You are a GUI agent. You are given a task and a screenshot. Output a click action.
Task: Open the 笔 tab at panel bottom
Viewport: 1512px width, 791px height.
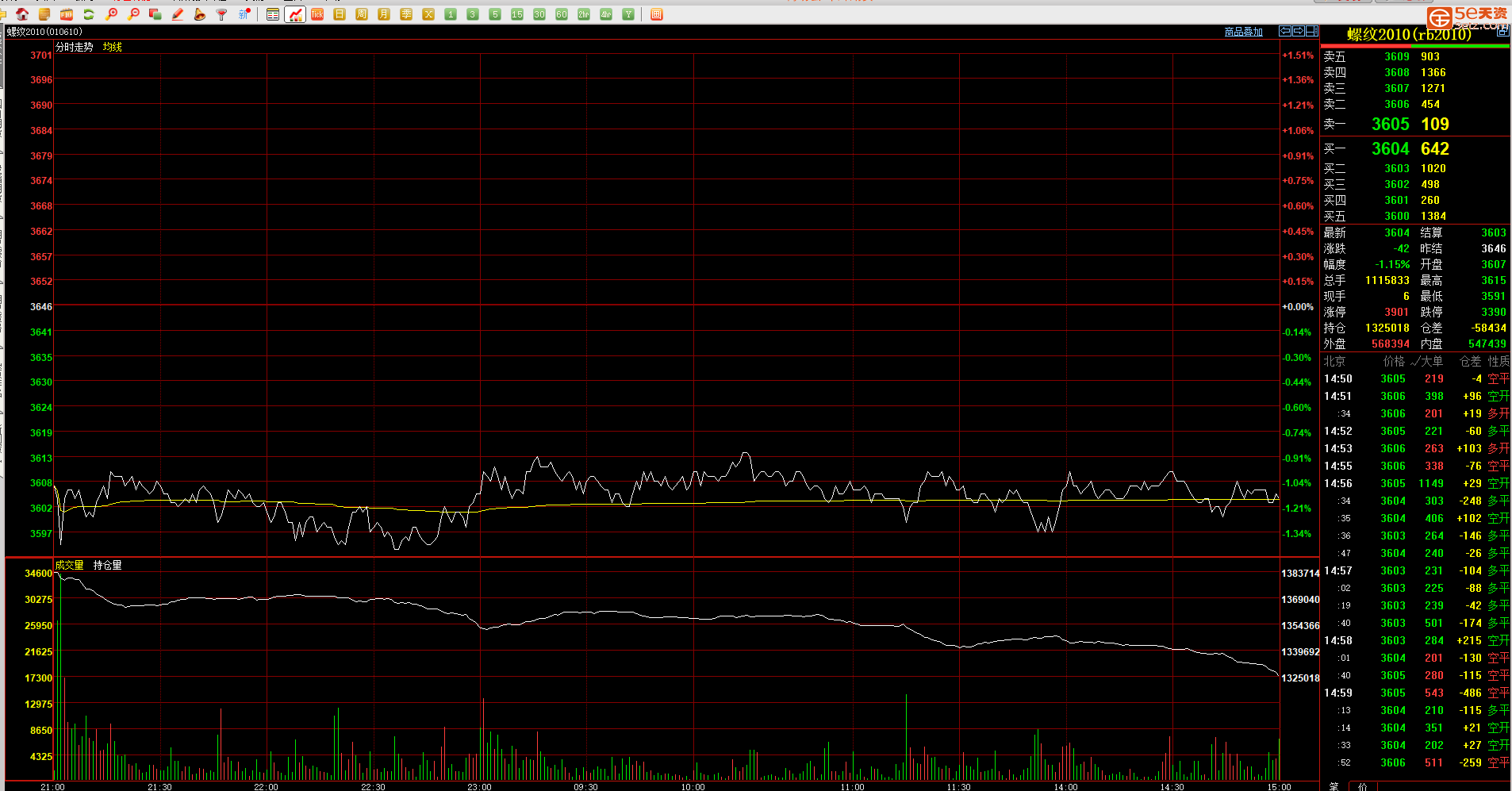tap(1334, 786)
